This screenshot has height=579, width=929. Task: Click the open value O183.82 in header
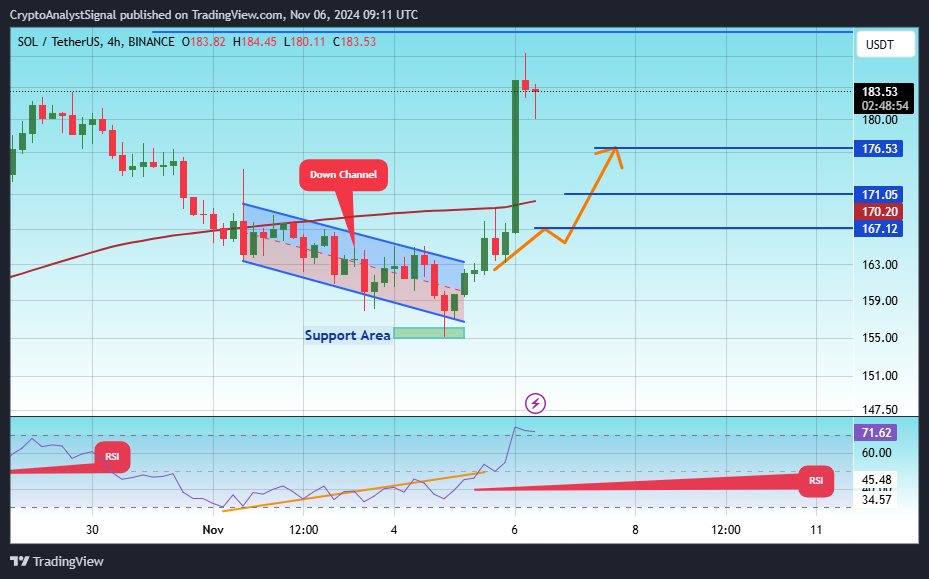pyautogui.click(x=203, y=42)
